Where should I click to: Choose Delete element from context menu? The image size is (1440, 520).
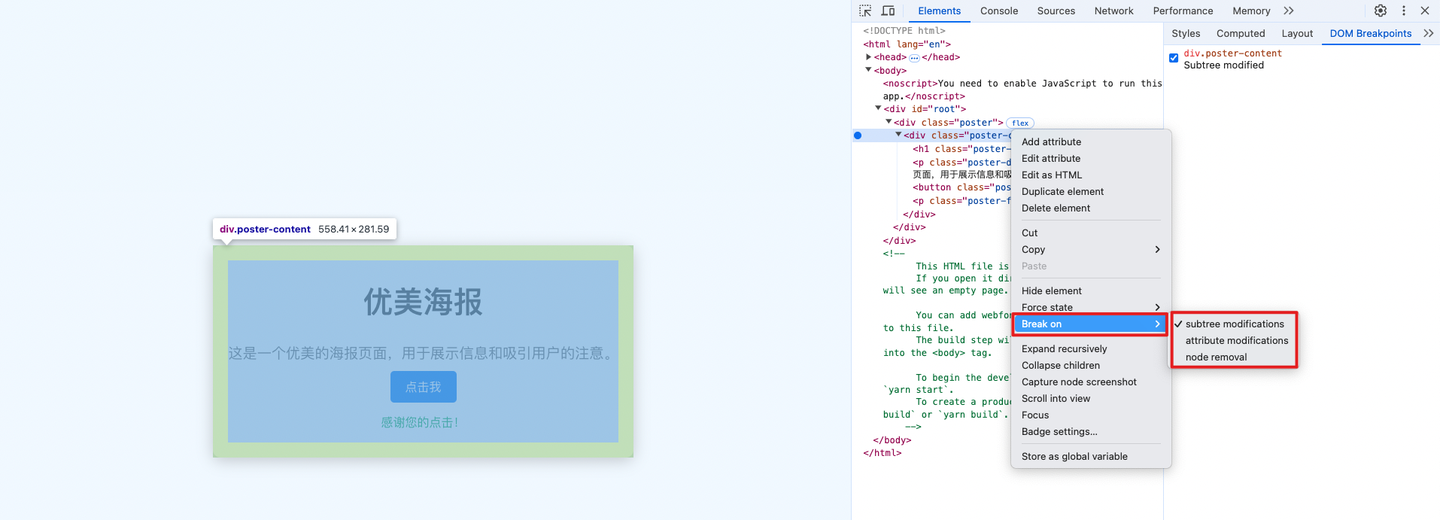pyautogui.click(x=1055, y=208)
